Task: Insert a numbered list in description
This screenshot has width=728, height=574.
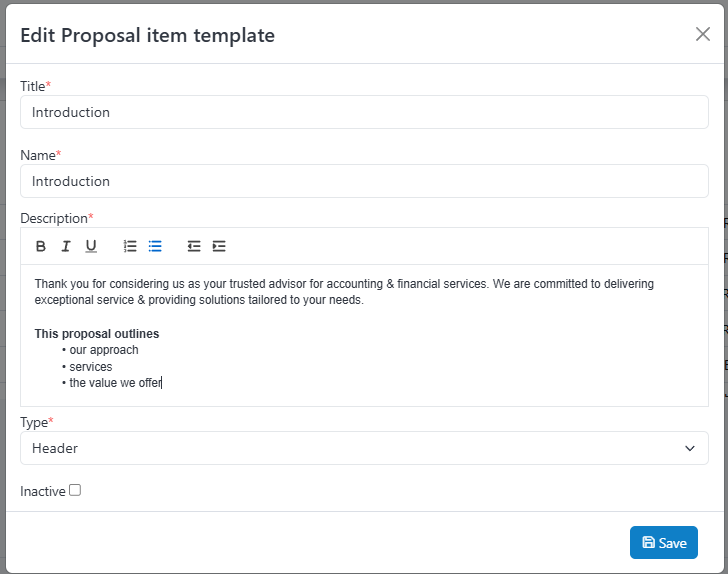Action: click(x=130, y=246)
